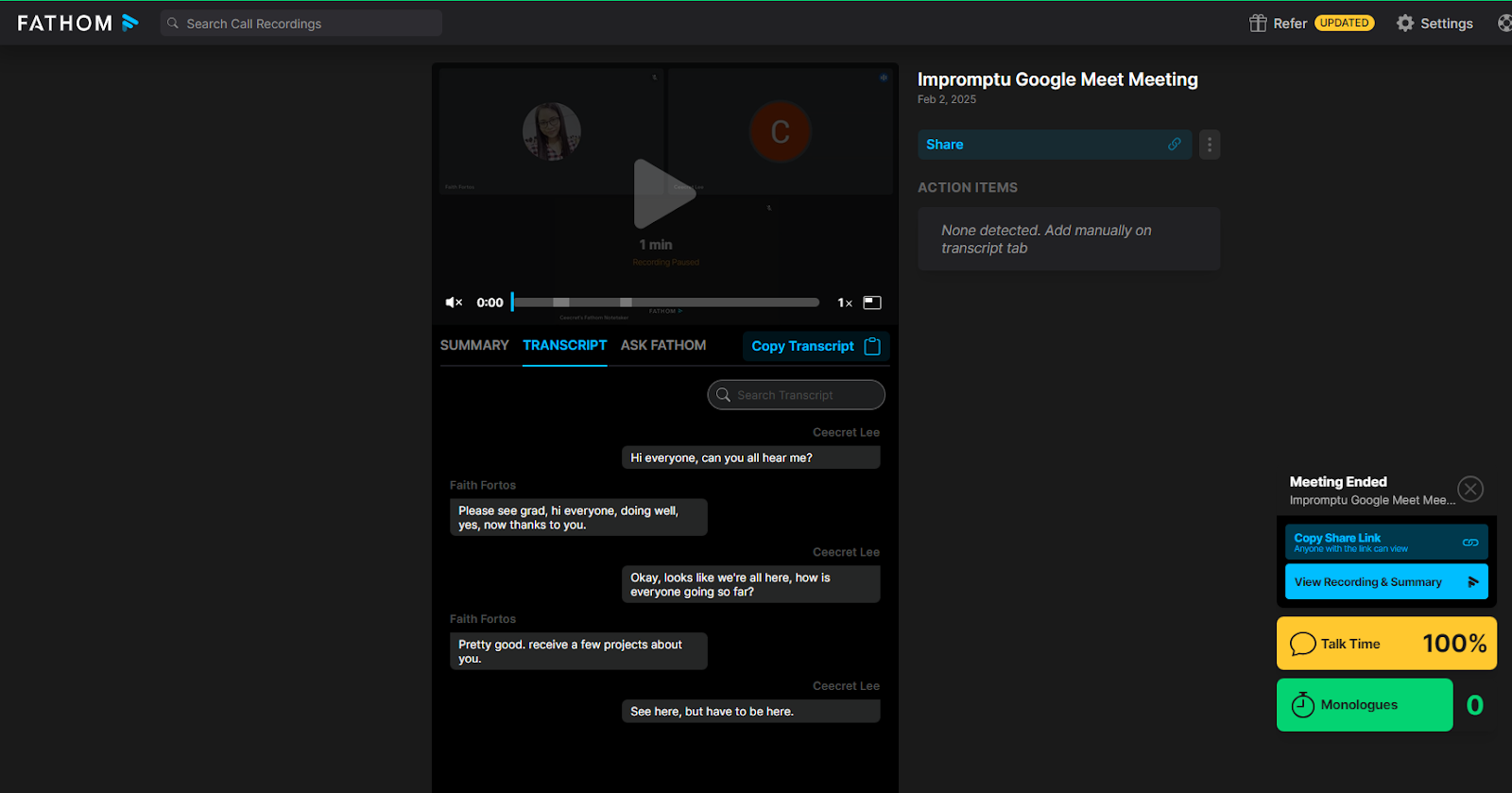The height and width of the screenshot is (793, 1512).
Task: Click the Monologues count 0
Action: [x=1475, y=705]
